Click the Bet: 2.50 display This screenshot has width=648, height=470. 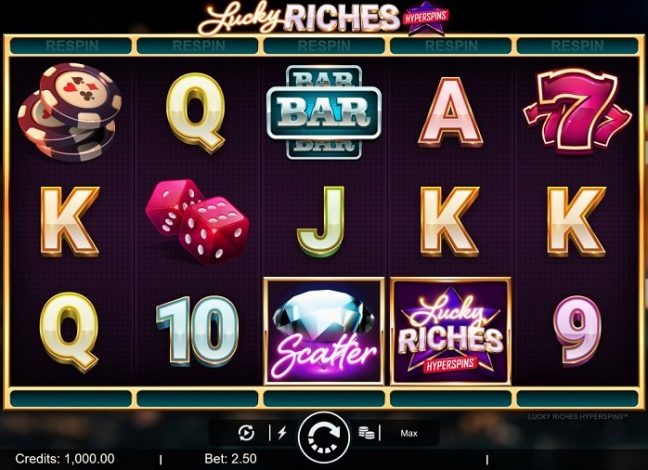pyautogui.click(x=231, y=458)
